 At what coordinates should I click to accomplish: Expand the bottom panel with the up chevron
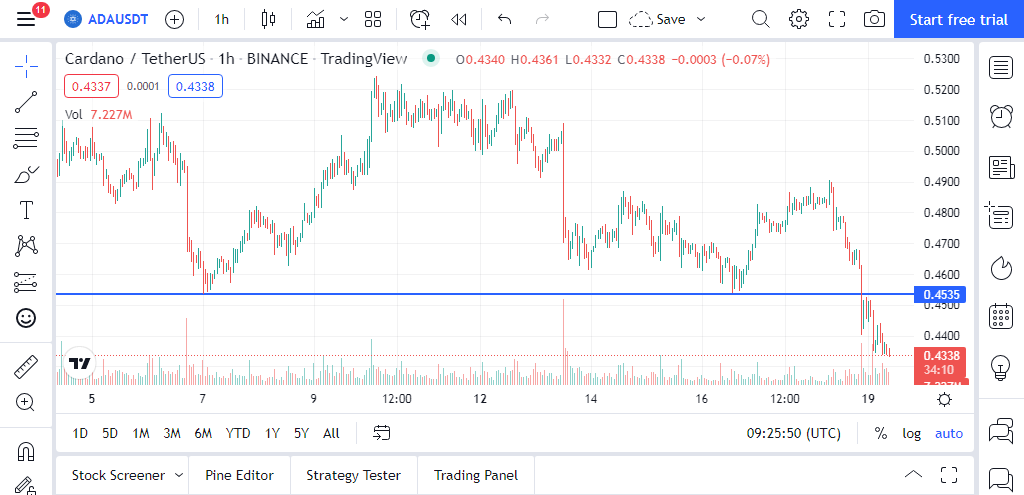click(913, 475)
